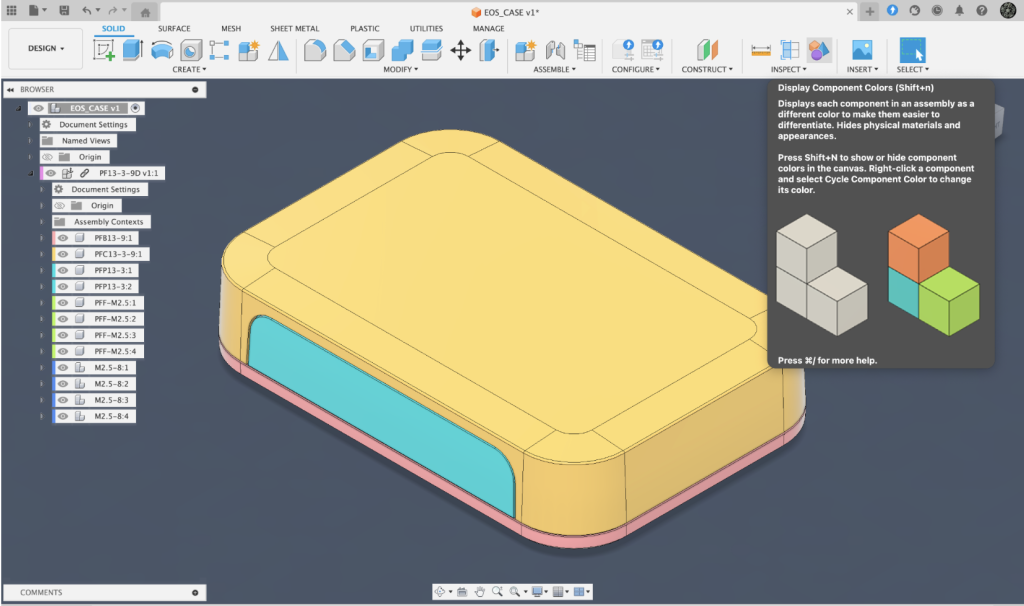This screenshot has height=606, width=1024.
Task: Activate the Select tool
Action: [x=912, y=50]
